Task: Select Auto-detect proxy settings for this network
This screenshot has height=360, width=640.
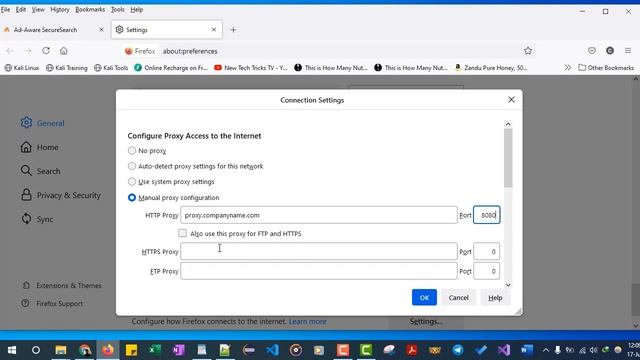Action: (x=132, y=166)
